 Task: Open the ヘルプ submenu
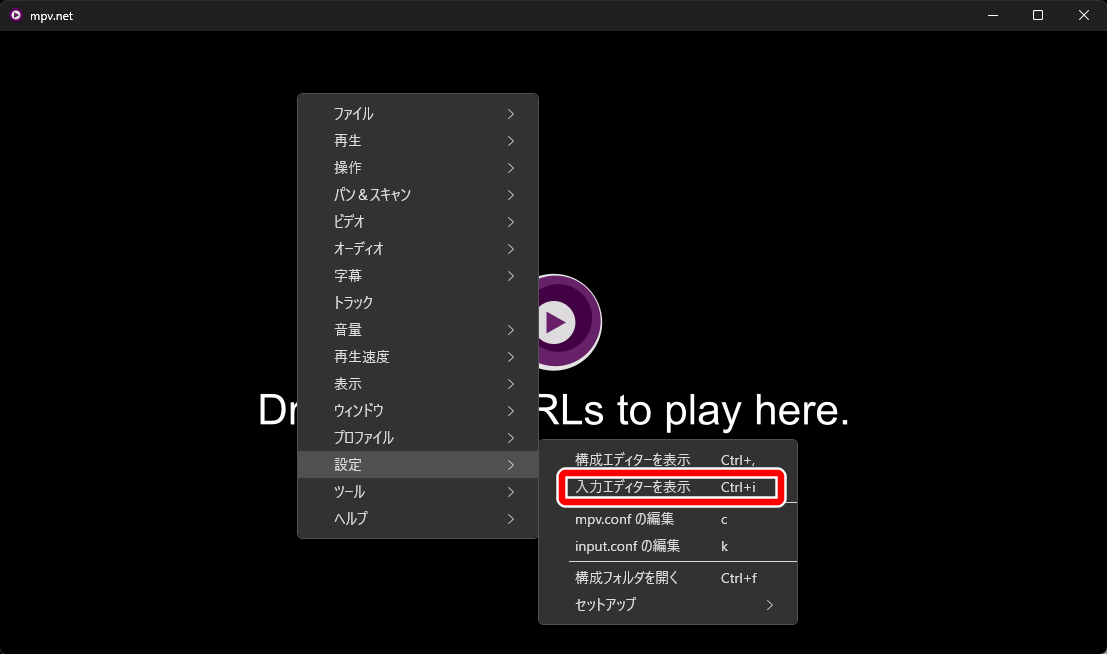(418, 518)
